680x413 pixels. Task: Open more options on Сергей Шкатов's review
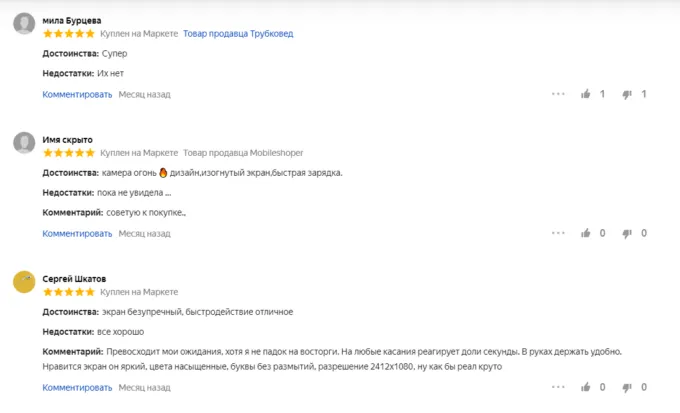[558, 386]
